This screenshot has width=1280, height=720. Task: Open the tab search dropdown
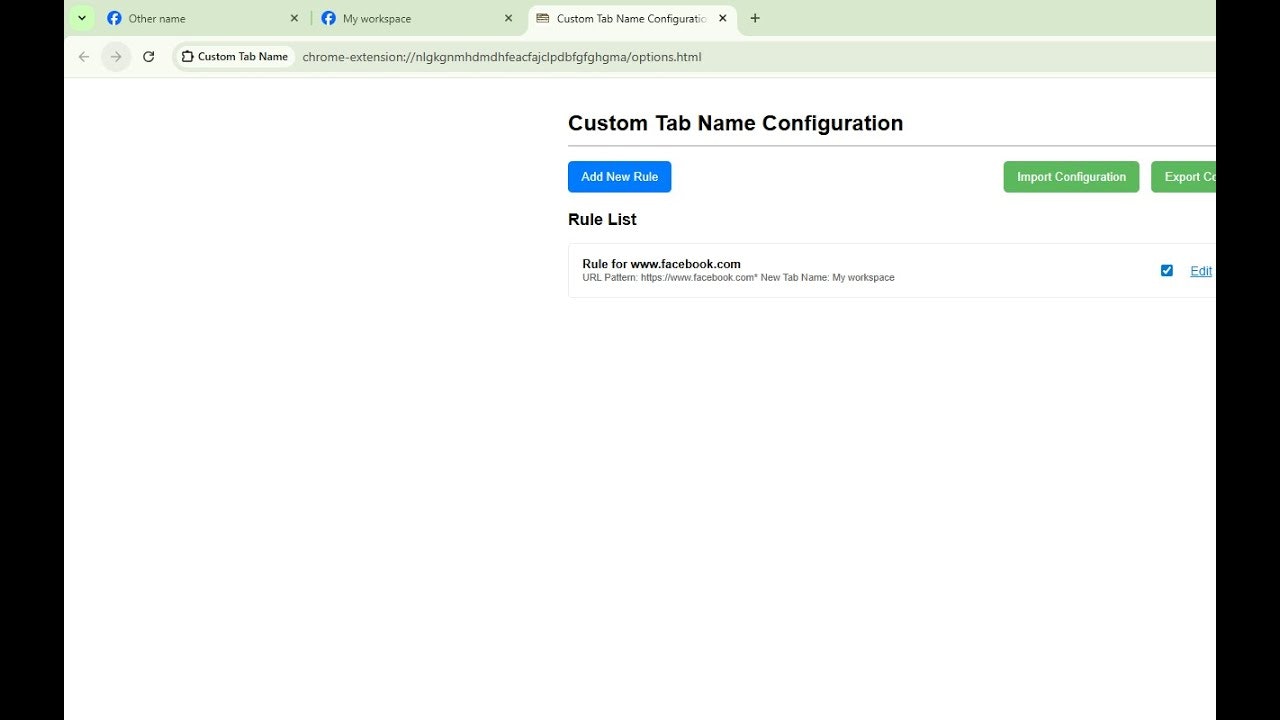pos(82,17)
